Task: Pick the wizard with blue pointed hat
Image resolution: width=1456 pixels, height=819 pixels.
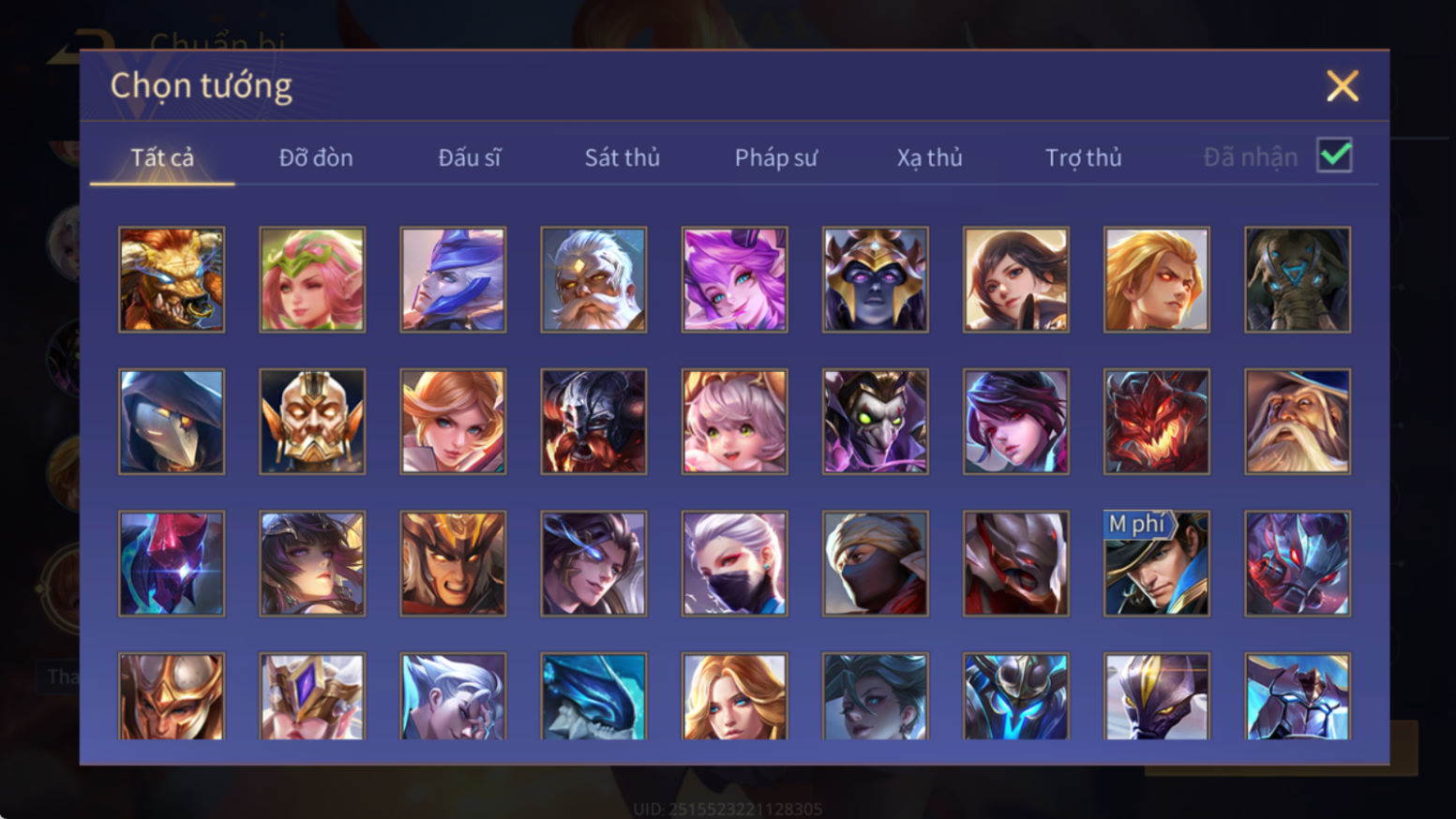Action: click(1298, 421)
